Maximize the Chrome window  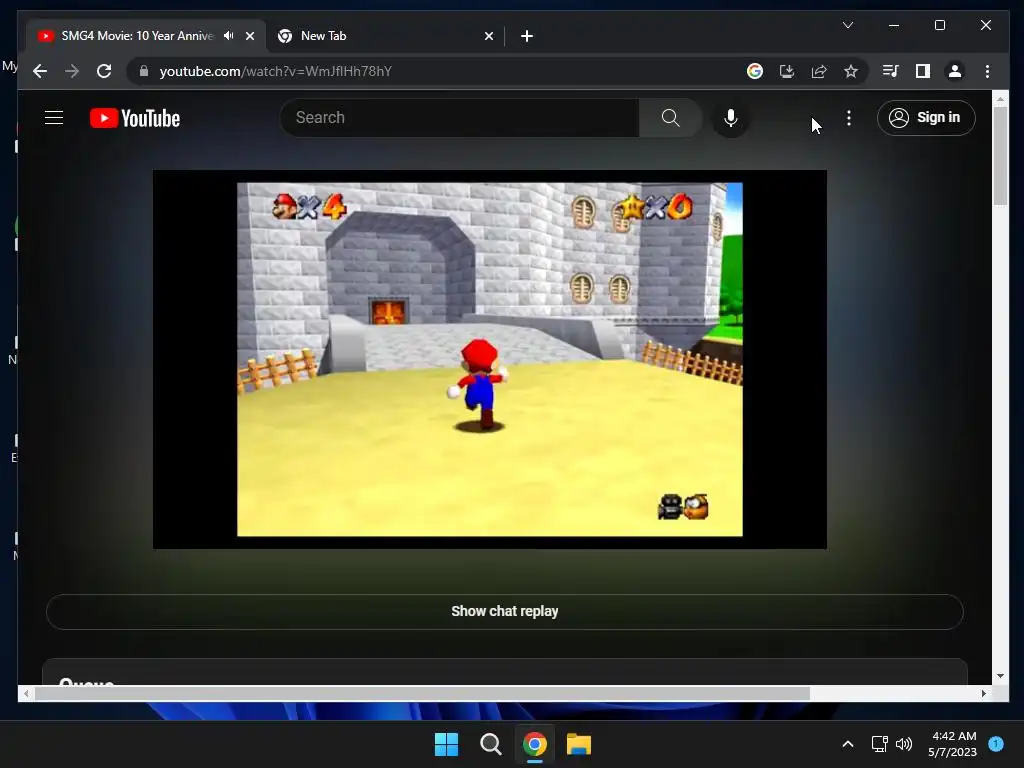(x=940, y=25)
